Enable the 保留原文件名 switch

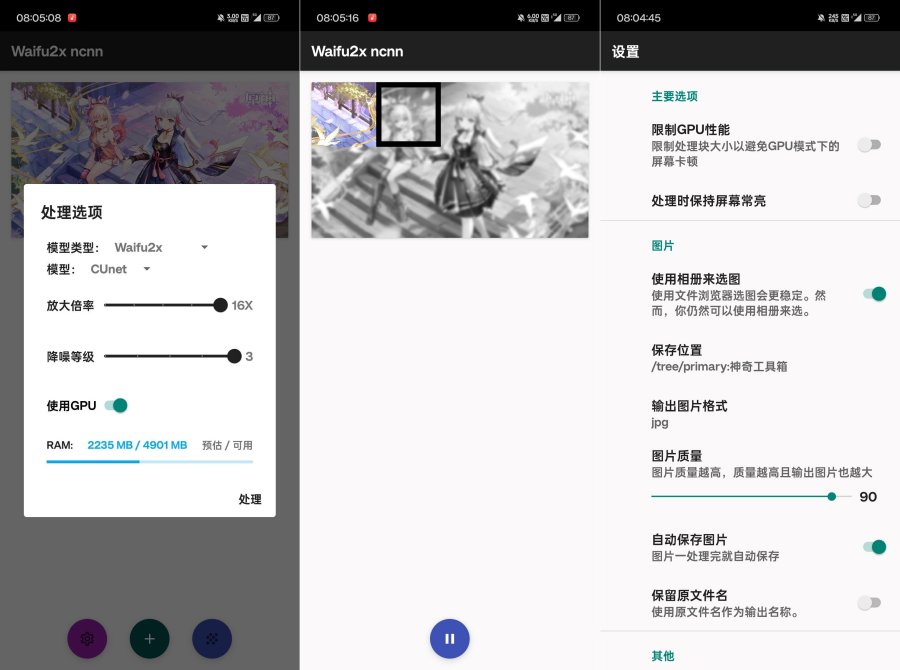point(869,603)
